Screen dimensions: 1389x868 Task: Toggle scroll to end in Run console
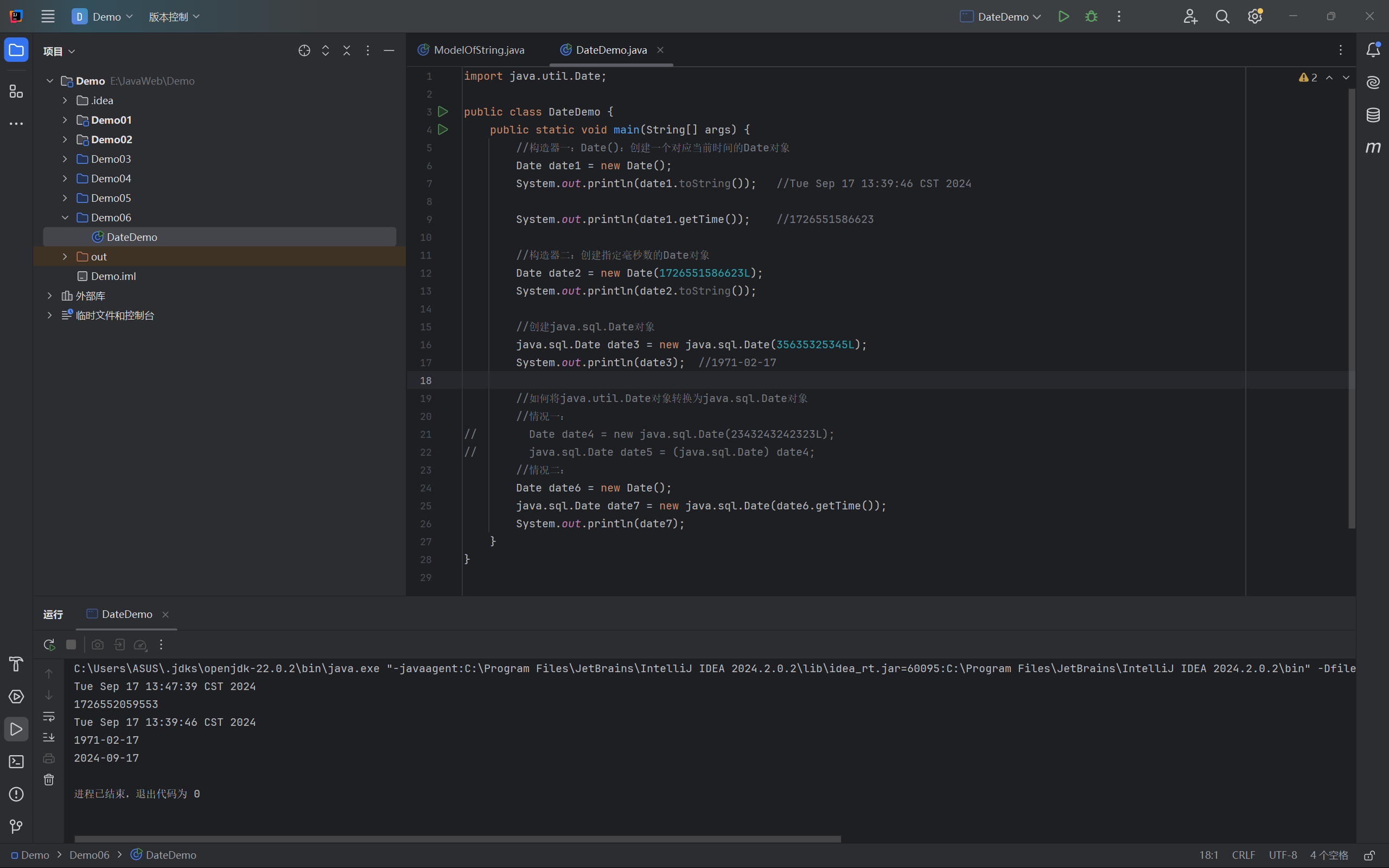[x=49, y=737]
